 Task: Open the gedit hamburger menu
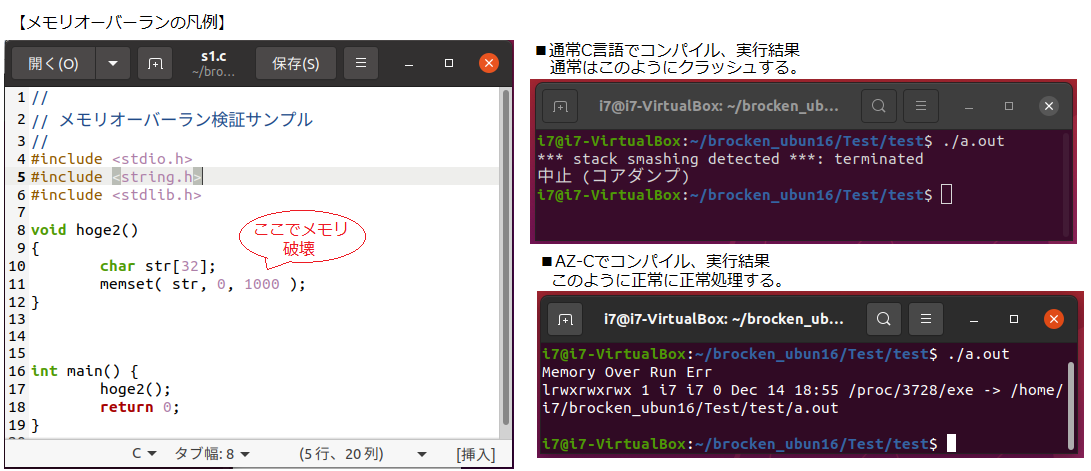click(x=360, y=64)
